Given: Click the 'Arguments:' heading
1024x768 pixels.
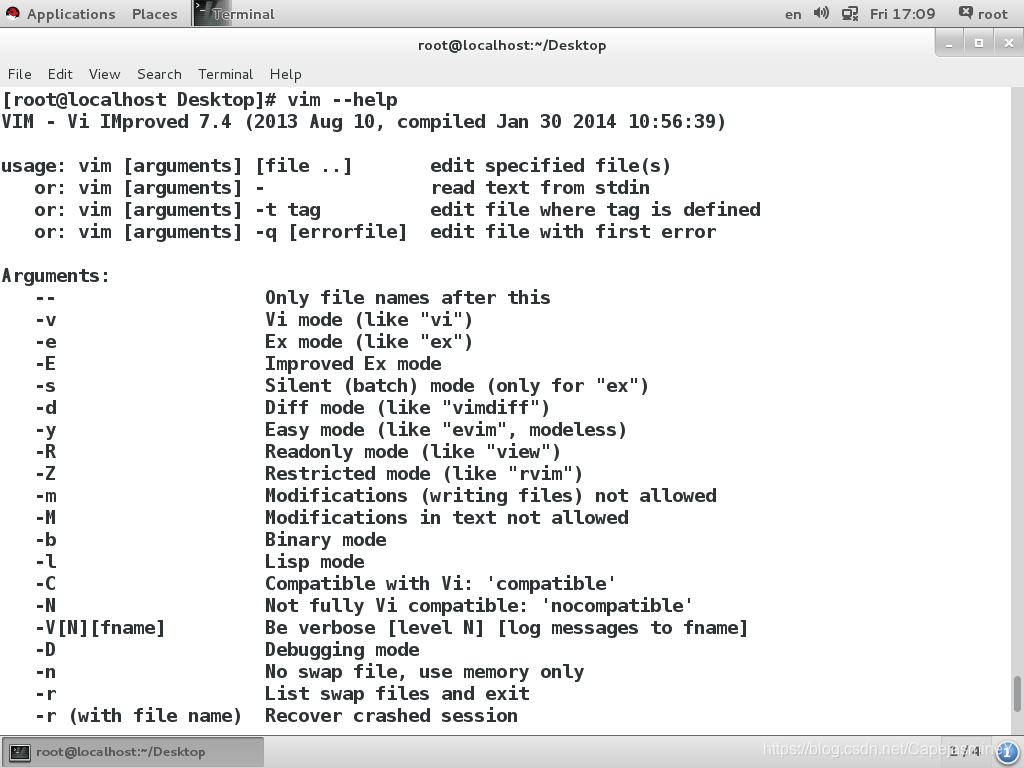Looking at the screenshot, I should [56, 276].
